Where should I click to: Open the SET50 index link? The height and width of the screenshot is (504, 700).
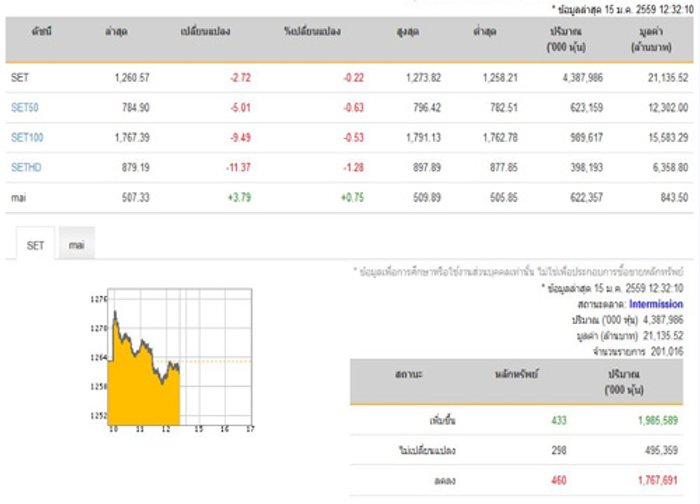coord(25,108)
